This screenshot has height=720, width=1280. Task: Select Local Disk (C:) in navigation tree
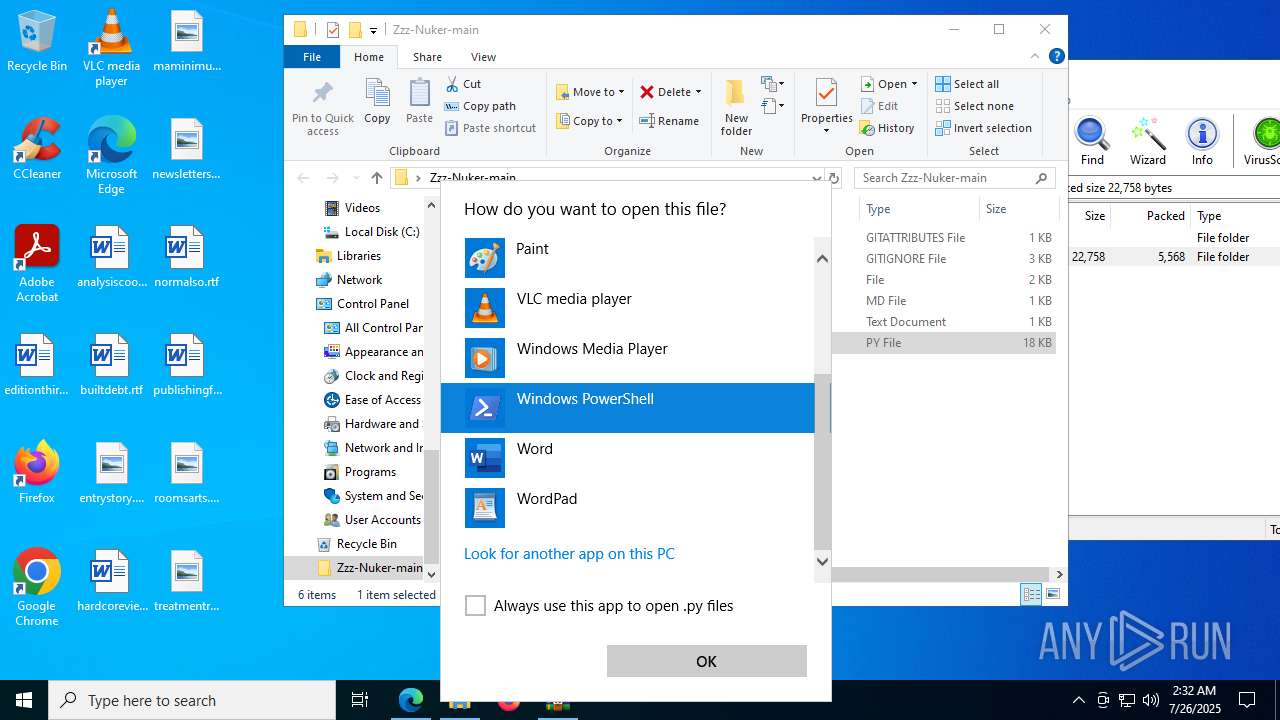coord(381,232)
